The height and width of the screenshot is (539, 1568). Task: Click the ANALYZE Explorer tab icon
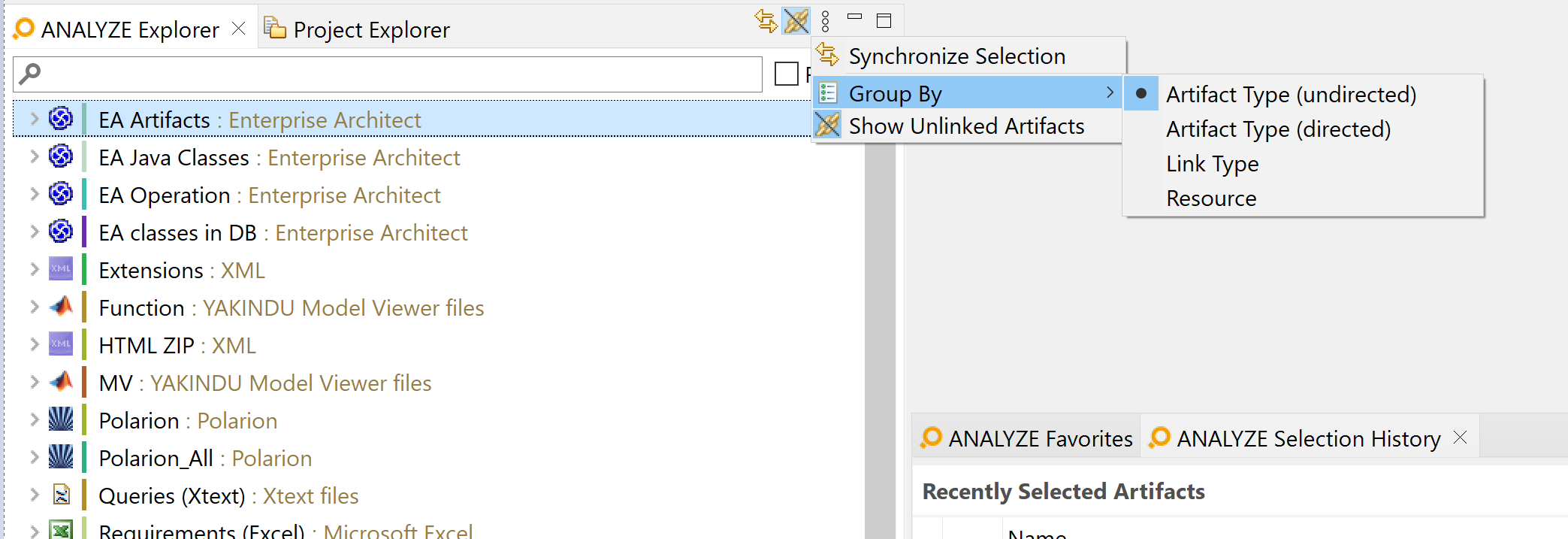click(x=24, y=29)
